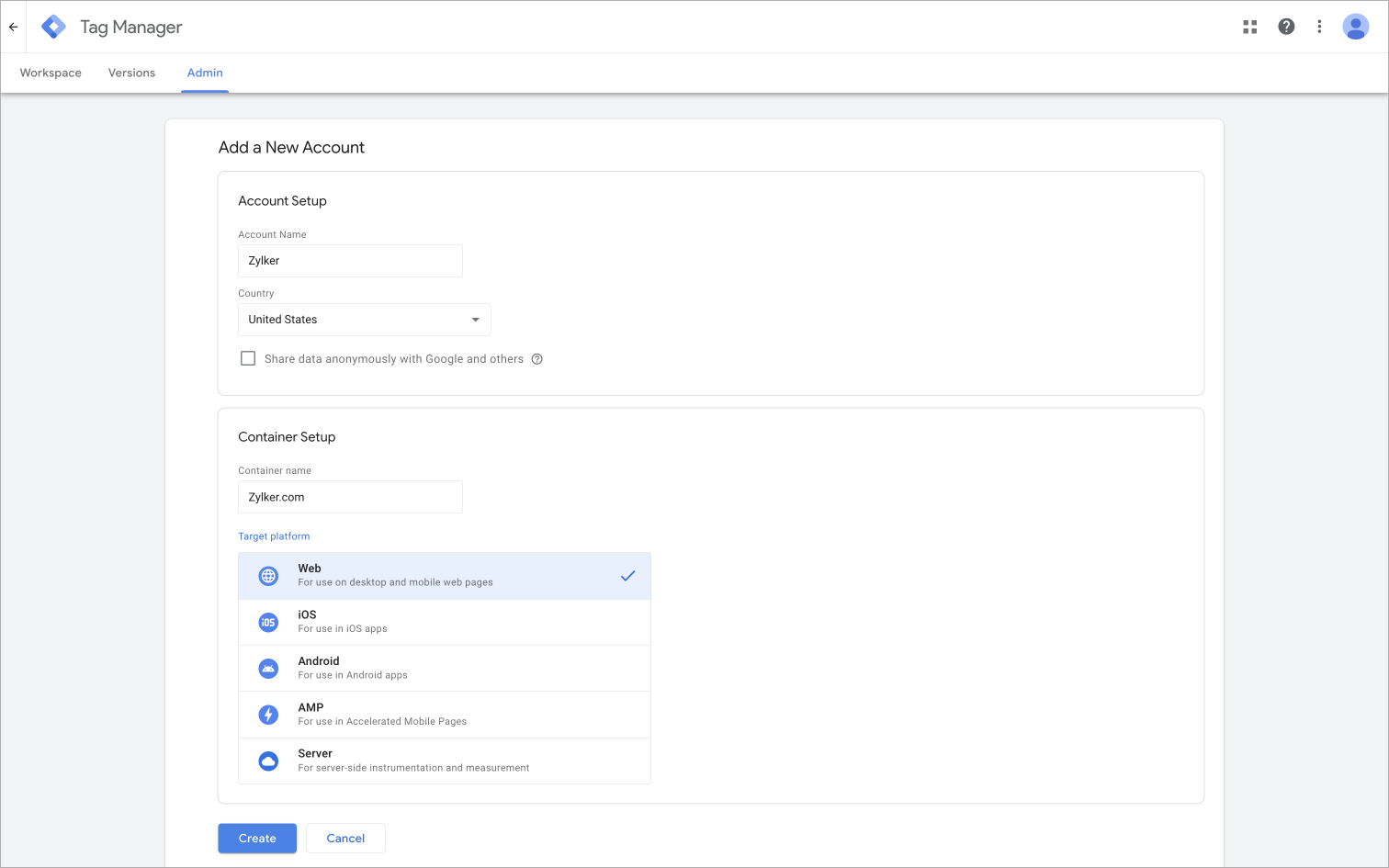The height and width of the screenshot is (868, 1389).
Task: Click help icon beside share data option
Action: (x=537, y=359)
